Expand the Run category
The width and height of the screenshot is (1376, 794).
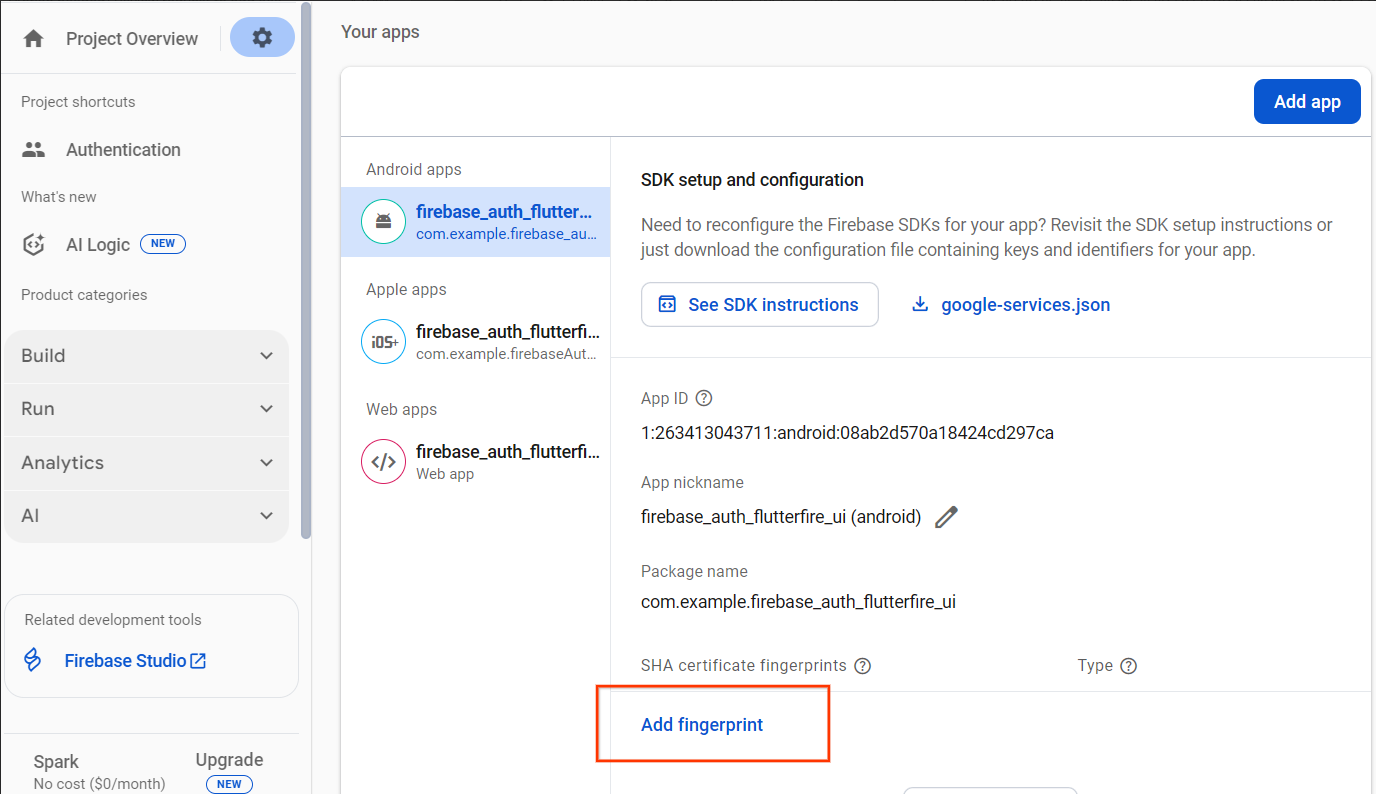tap(146, 409)
